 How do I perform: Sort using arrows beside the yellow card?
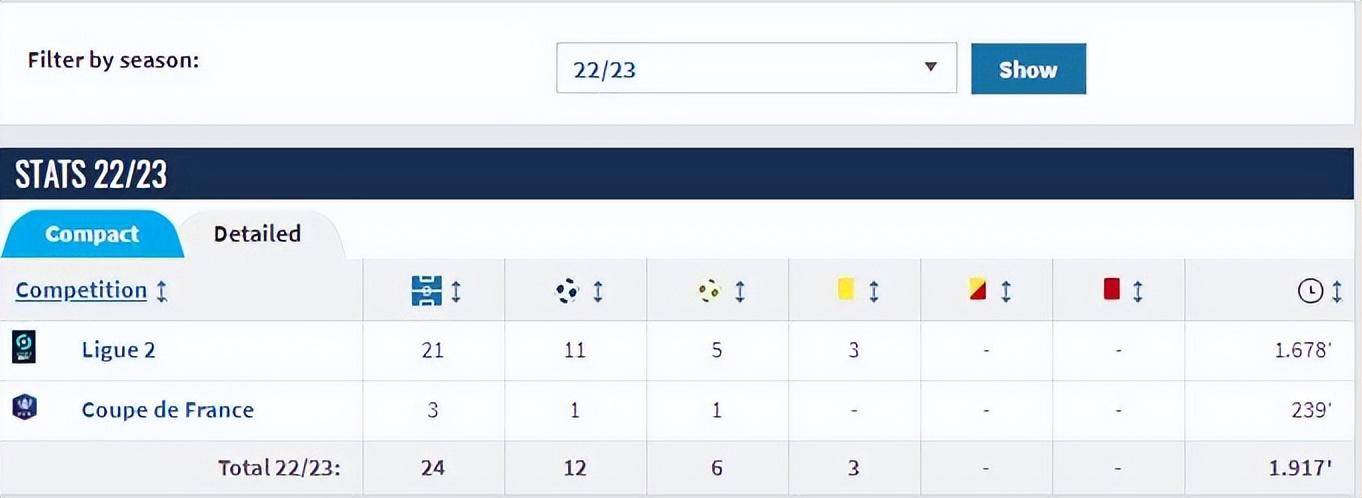point(873,291)
